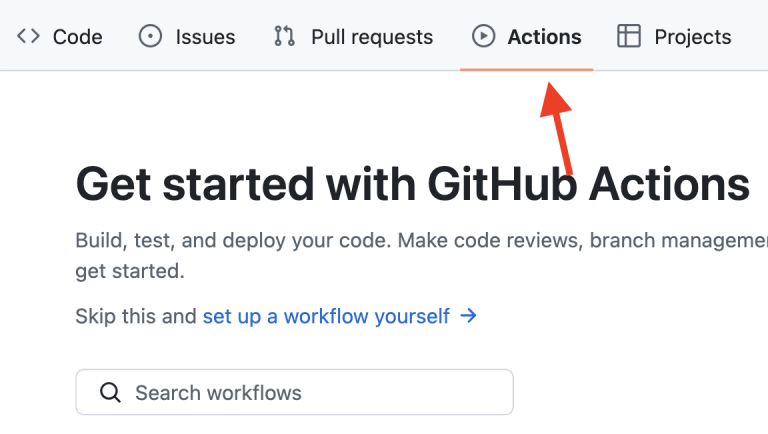Open the Projects tab
Image resolution: width=768 pixels, height=434 pixels.
click(x=692, y=37)
